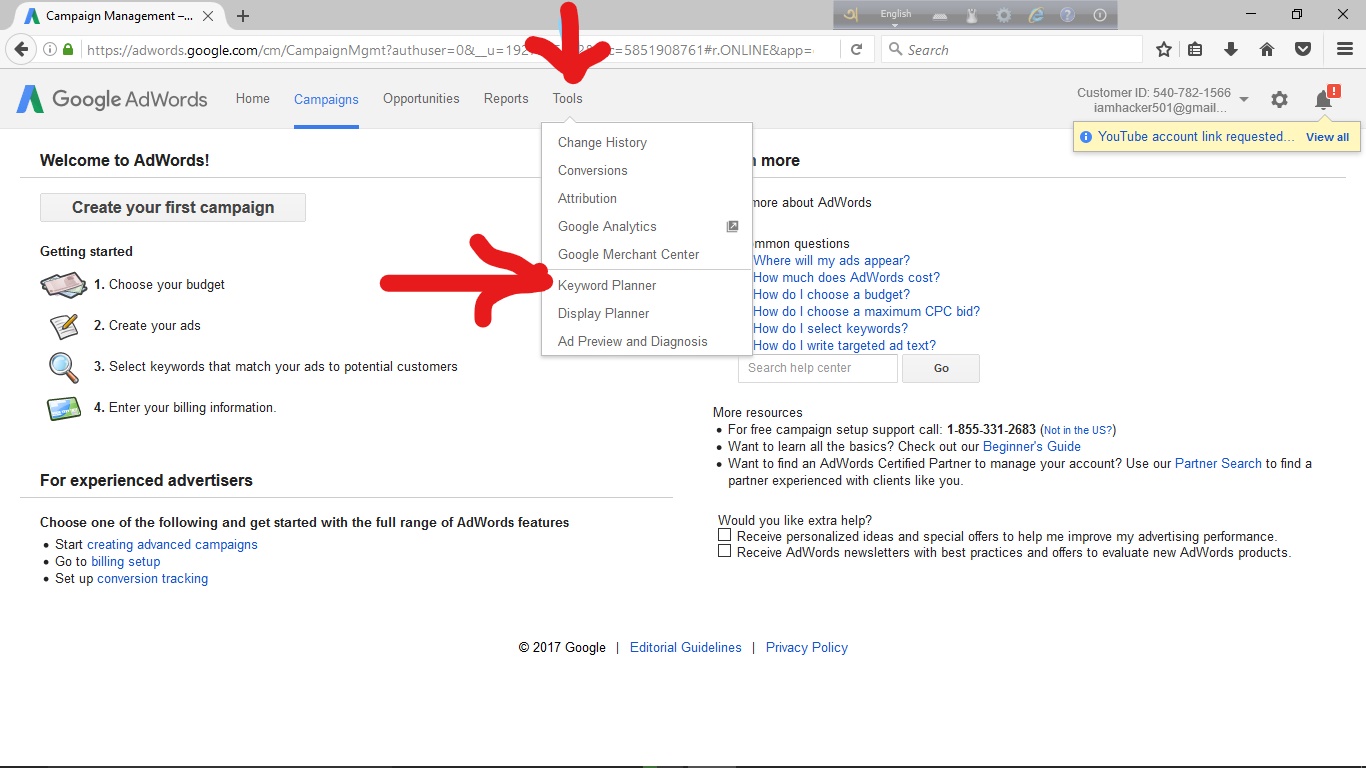This screenshot has width=1366, height=768.
Task: Bookmark this page with star icon
Action: pyautogui.click(x=1164, y=49)
